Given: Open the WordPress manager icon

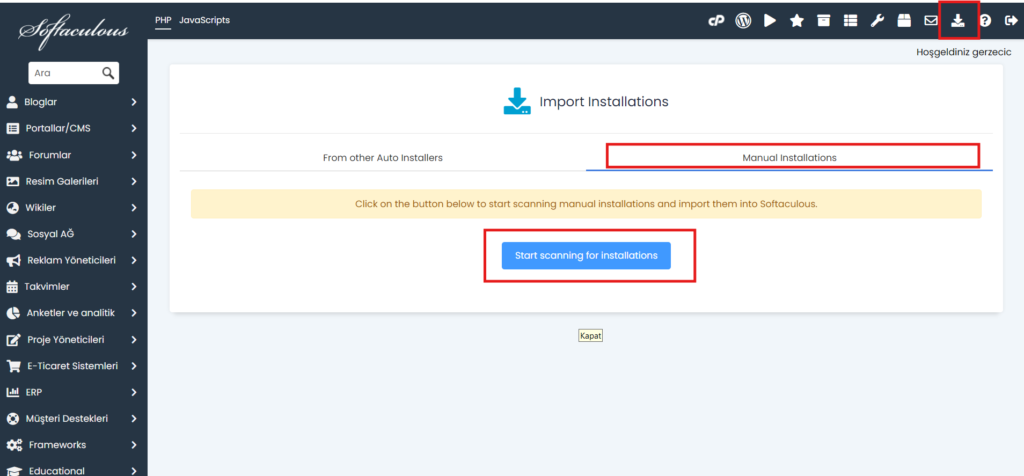Looking at the screenshot, I should 743,21.
